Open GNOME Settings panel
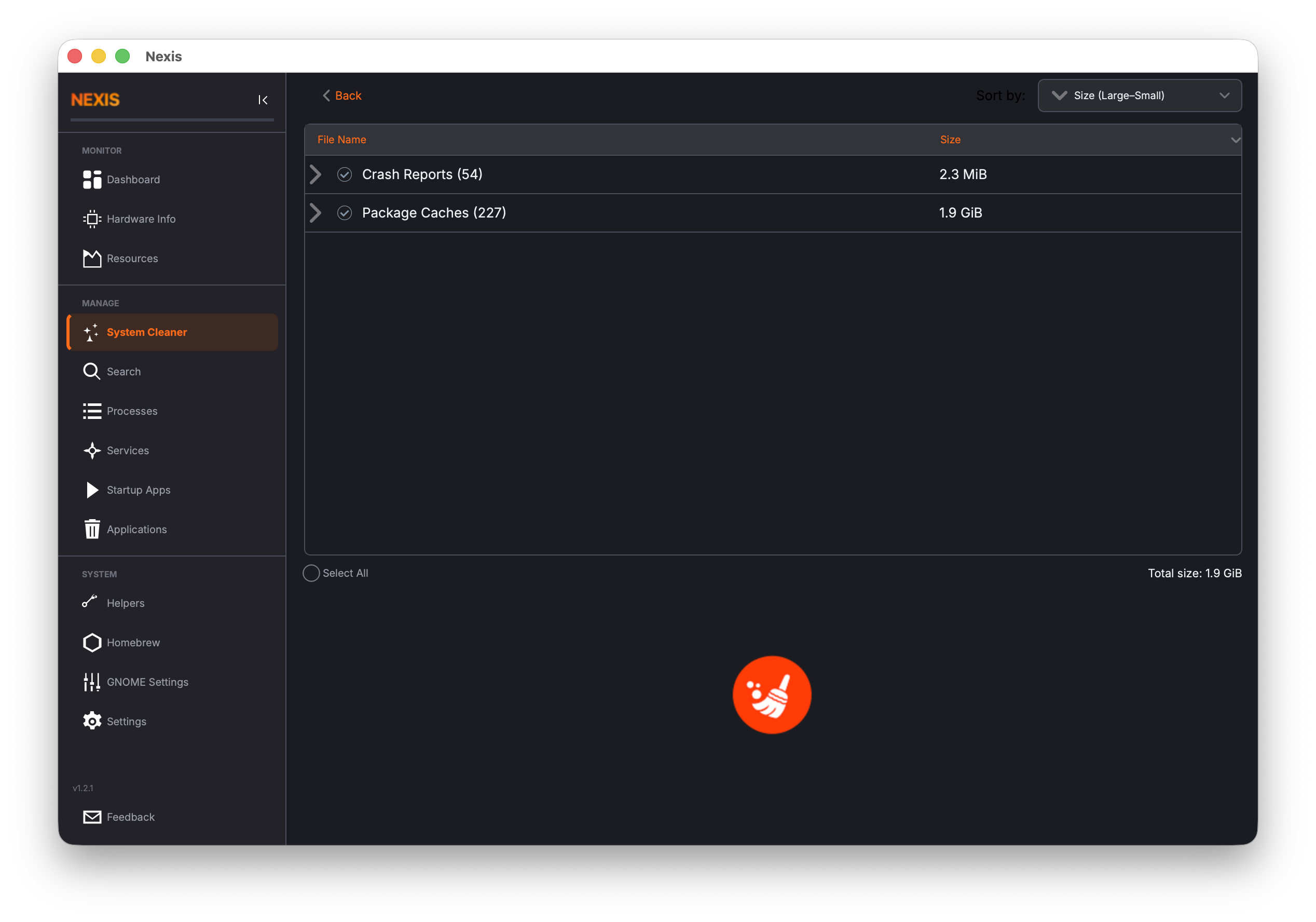Image resolution: width=1316 pixels, height=922 pixels. click(x=147, y=682)
